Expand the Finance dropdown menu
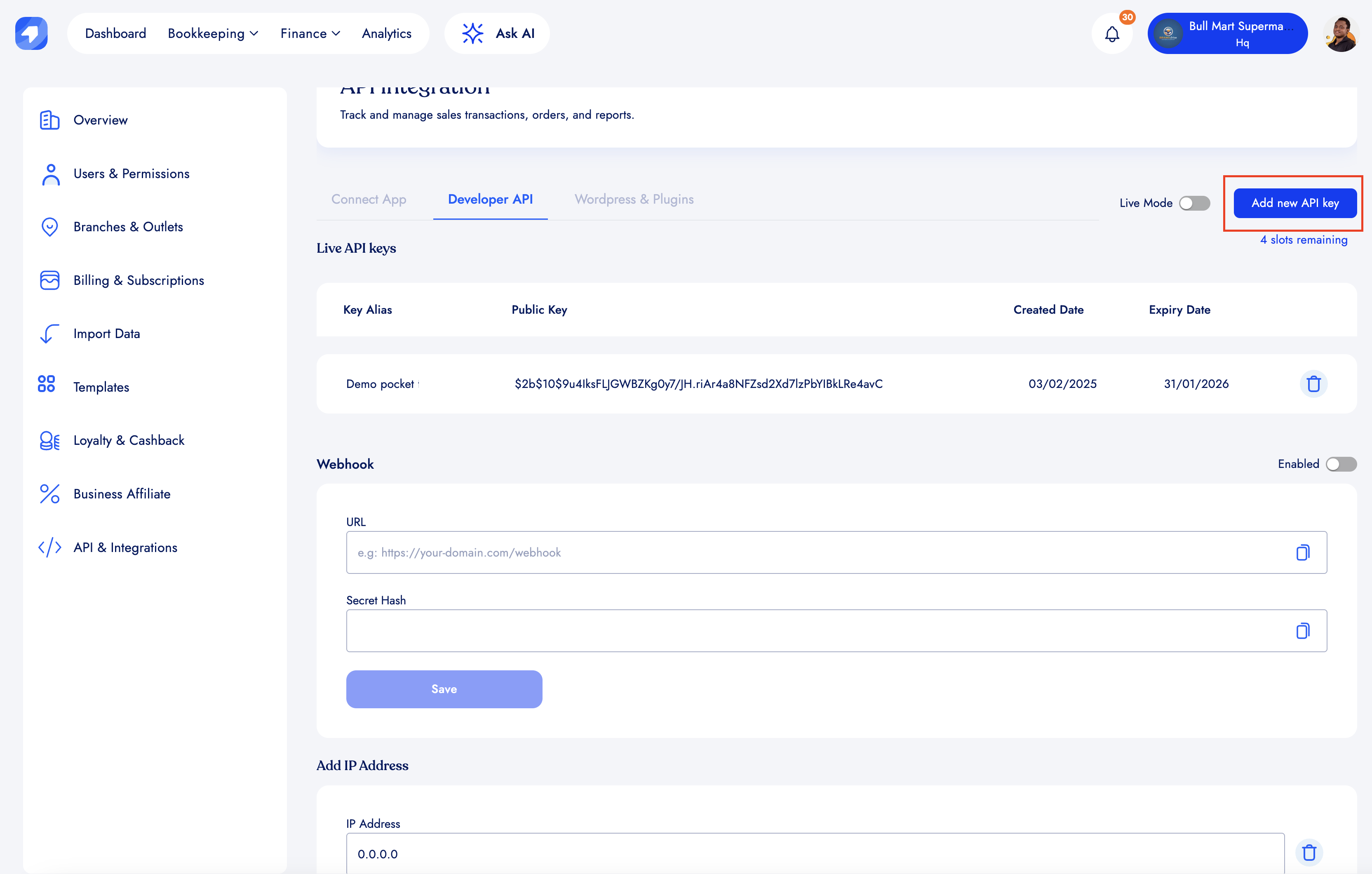This screenshot has height=874, width=1372. point(310,34)
